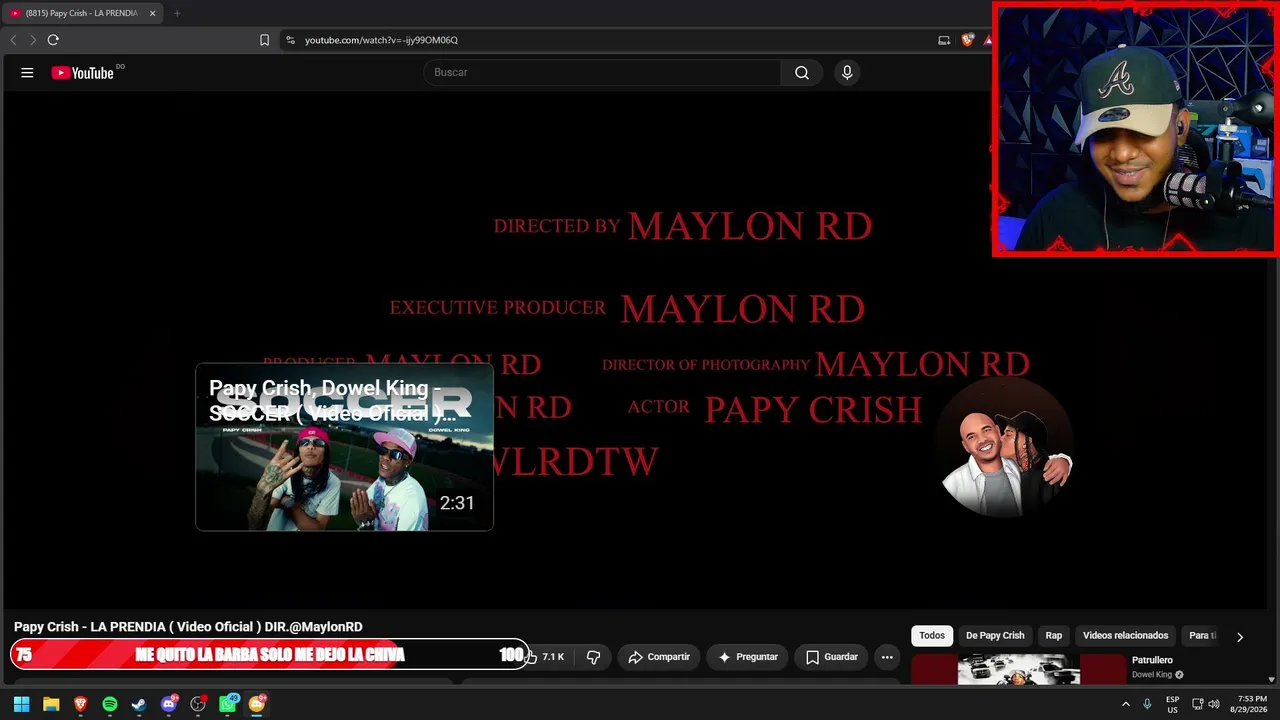Reload the page in the browser
This screenshot has width=1280, height=720.
(x=53, y=40)
